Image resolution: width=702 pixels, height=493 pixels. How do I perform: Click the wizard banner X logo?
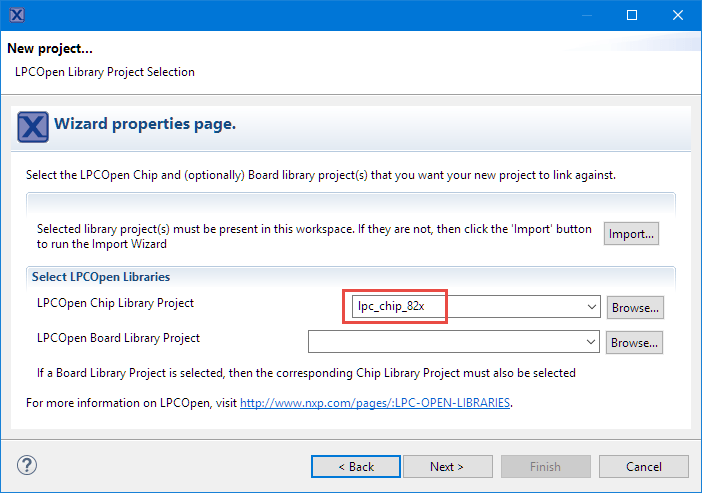coord(33,127)
